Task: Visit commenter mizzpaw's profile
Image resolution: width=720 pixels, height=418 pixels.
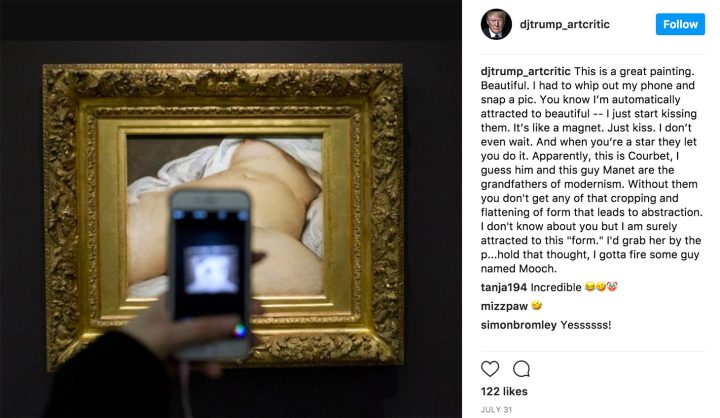Action: tap(504, 306)
